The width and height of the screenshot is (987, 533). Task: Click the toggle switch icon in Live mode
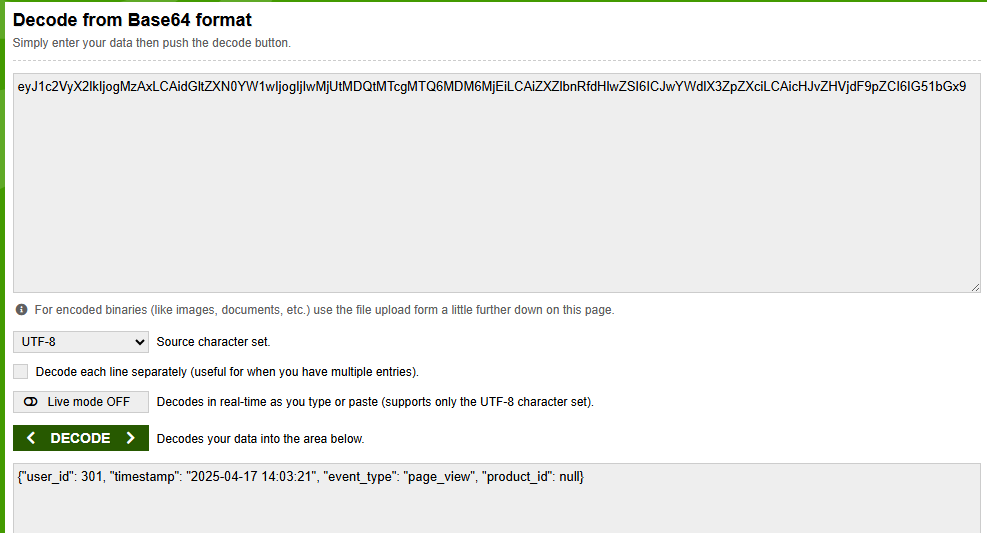[x=31, y=401]
